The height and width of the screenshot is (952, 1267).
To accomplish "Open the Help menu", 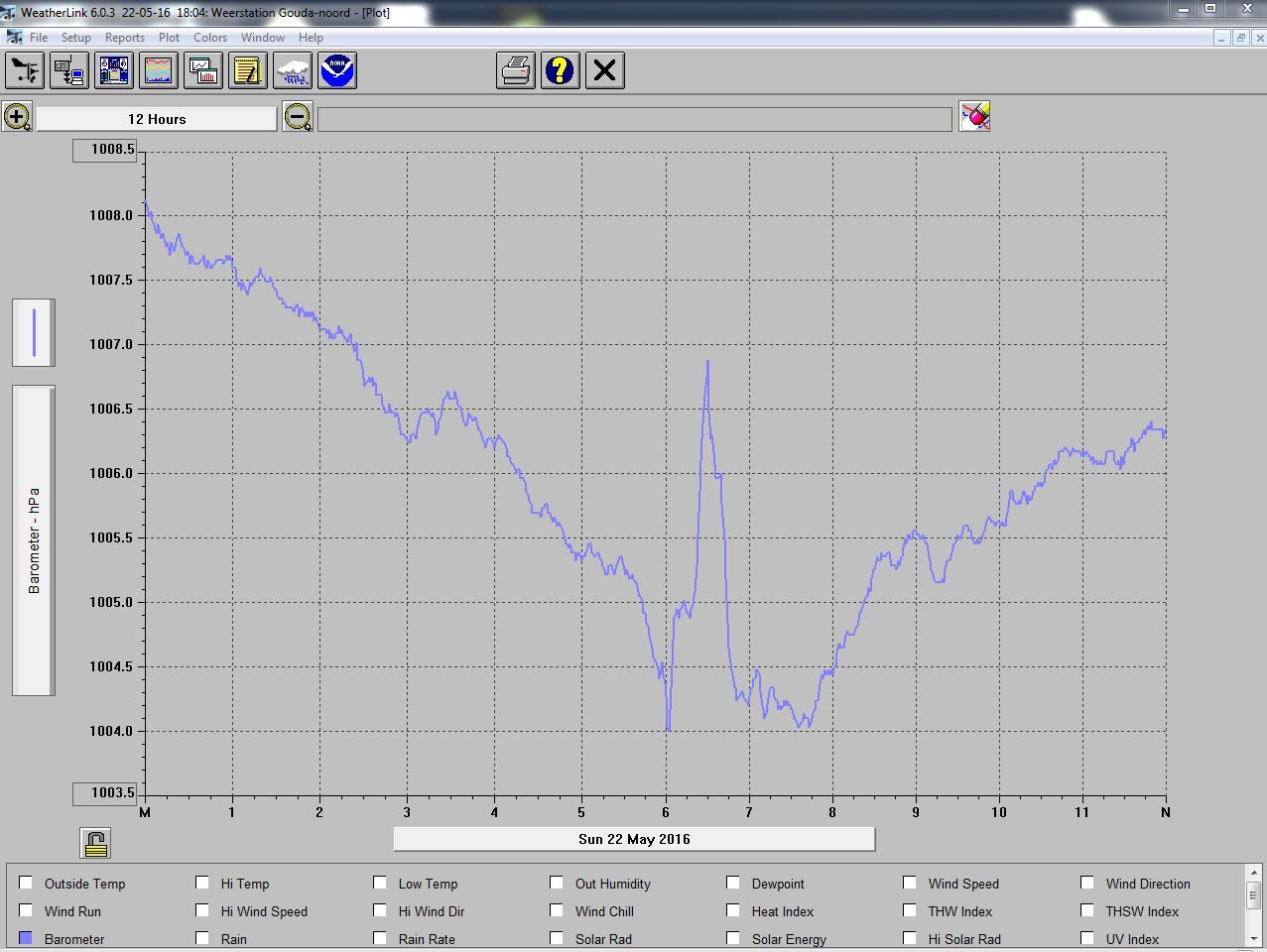I will click(x=312, y=38).
